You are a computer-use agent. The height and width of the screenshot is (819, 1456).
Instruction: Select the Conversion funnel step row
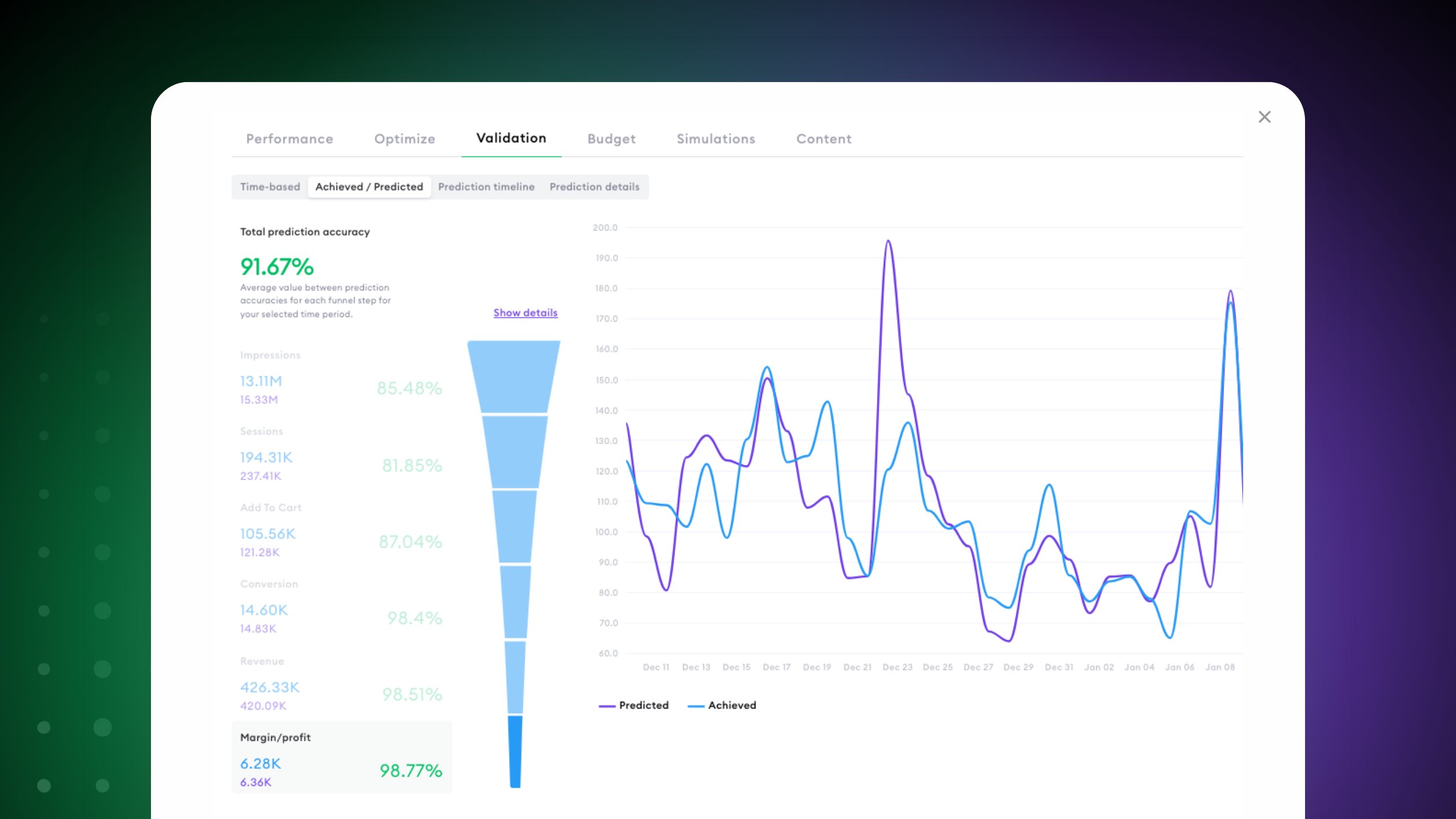point(341,608)
